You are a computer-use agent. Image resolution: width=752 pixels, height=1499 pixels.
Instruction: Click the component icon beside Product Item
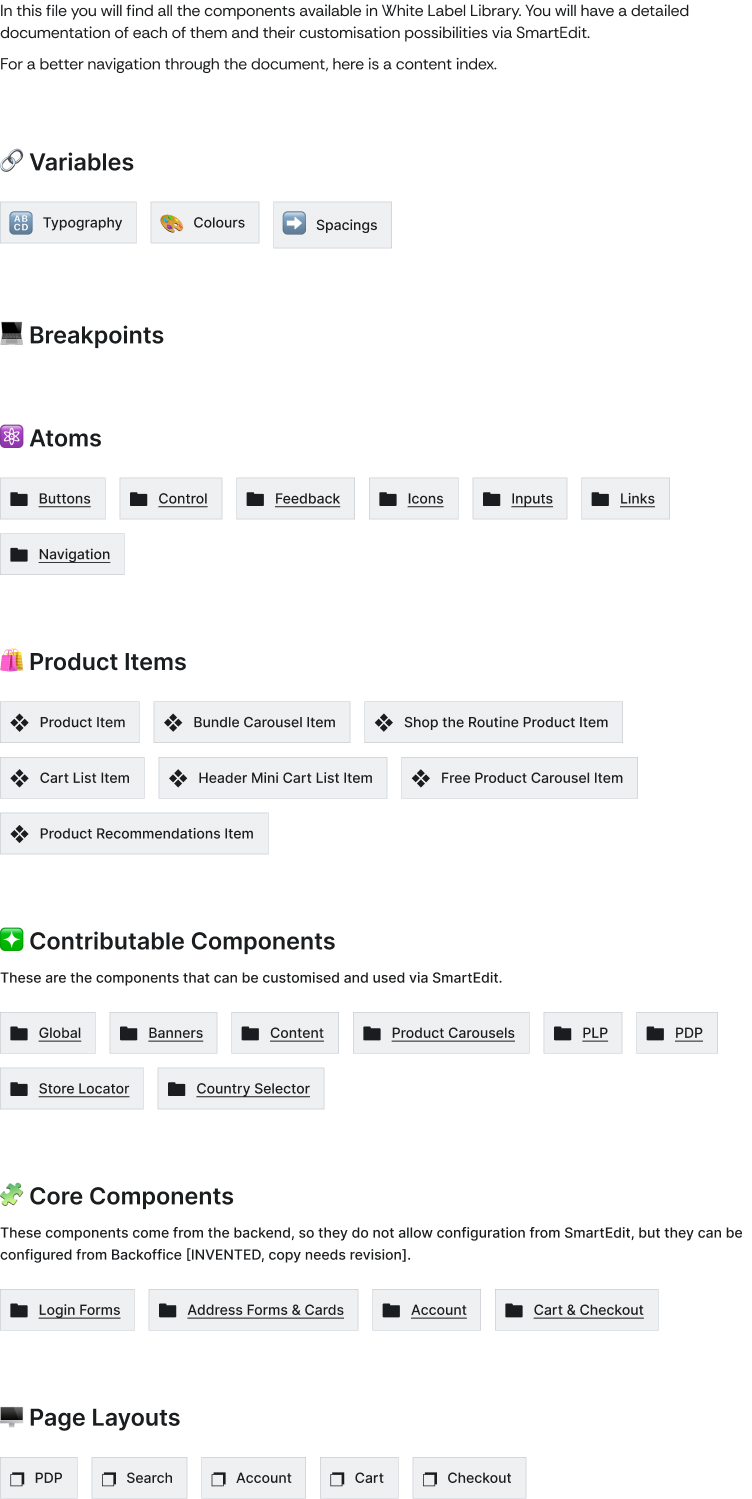19,722
